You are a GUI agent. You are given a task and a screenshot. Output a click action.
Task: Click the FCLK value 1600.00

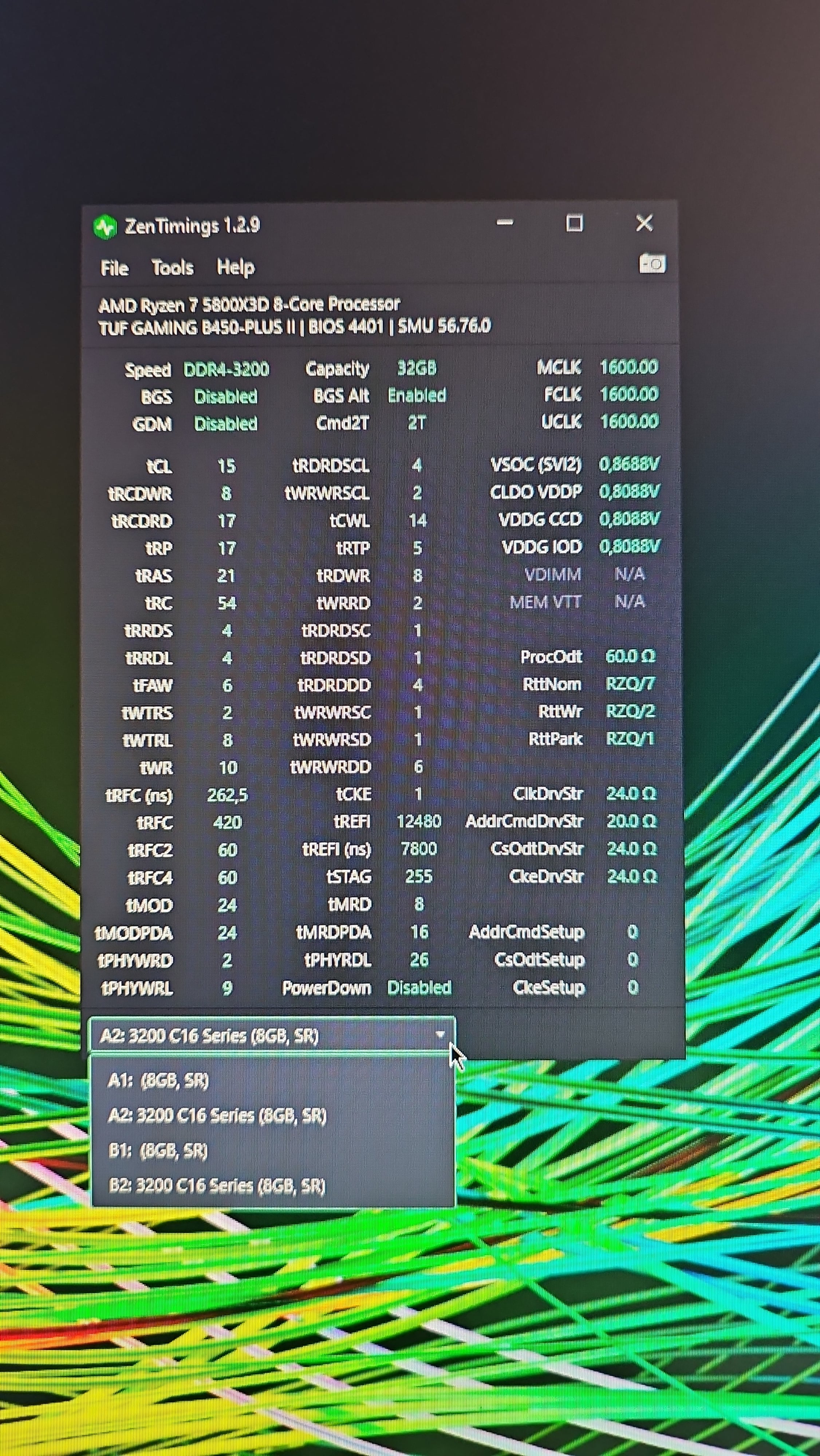pyautogui.click(x=629, y=394)
